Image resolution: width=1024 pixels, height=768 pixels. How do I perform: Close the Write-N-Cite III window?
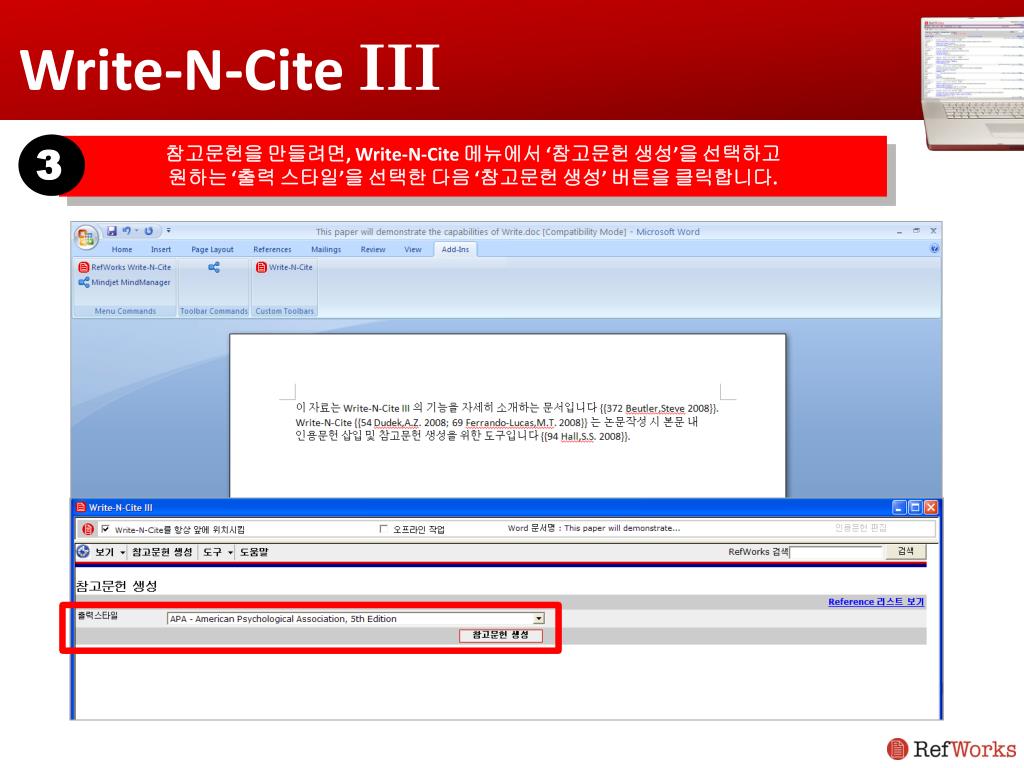point(931,507)
